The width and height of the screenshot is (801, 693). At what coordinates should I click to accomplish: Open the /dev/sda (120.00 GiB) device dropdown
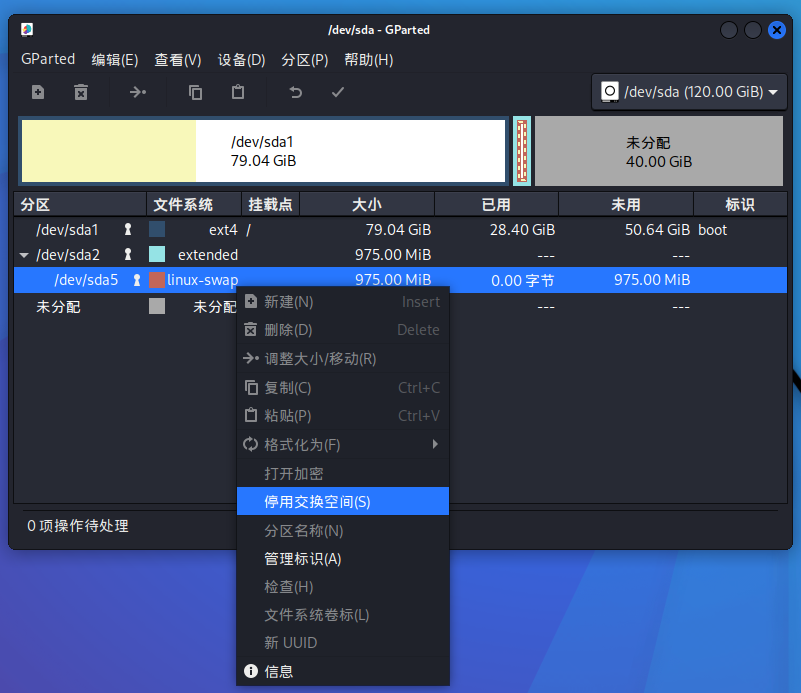[x=689, y=92]
